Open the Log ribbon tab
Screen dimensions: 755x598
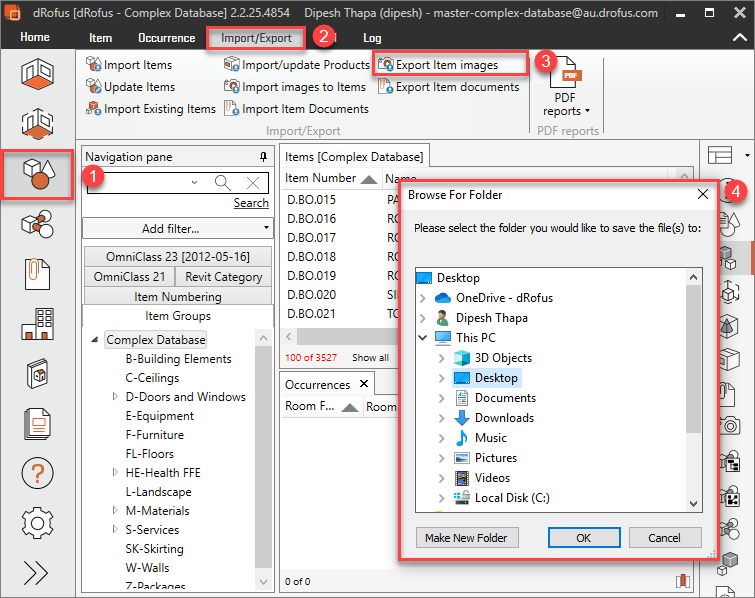tap(372, 38)
